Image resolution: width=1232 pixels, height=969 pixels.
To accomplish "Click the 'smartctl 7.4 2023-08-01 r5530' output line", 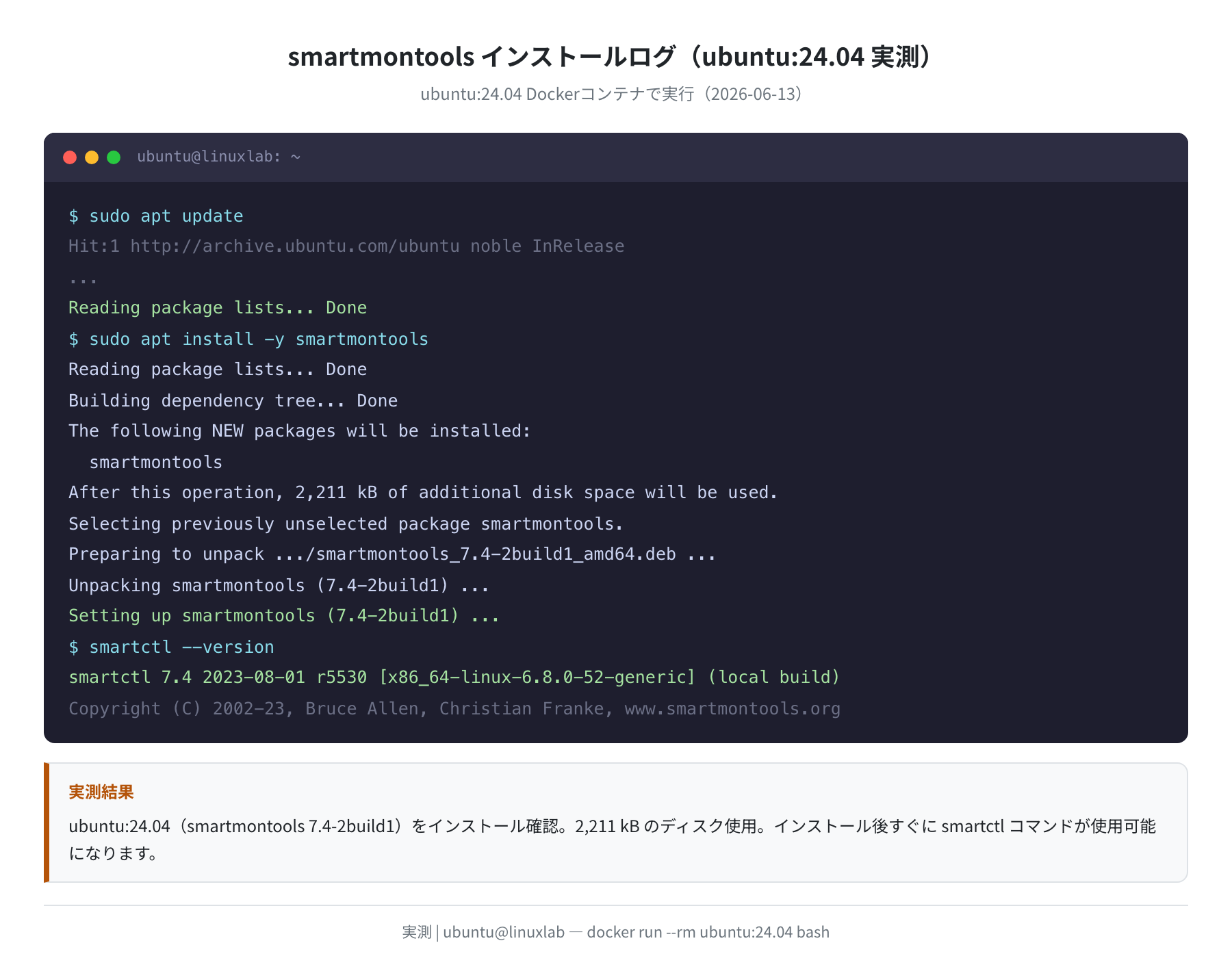I will 454,677.
